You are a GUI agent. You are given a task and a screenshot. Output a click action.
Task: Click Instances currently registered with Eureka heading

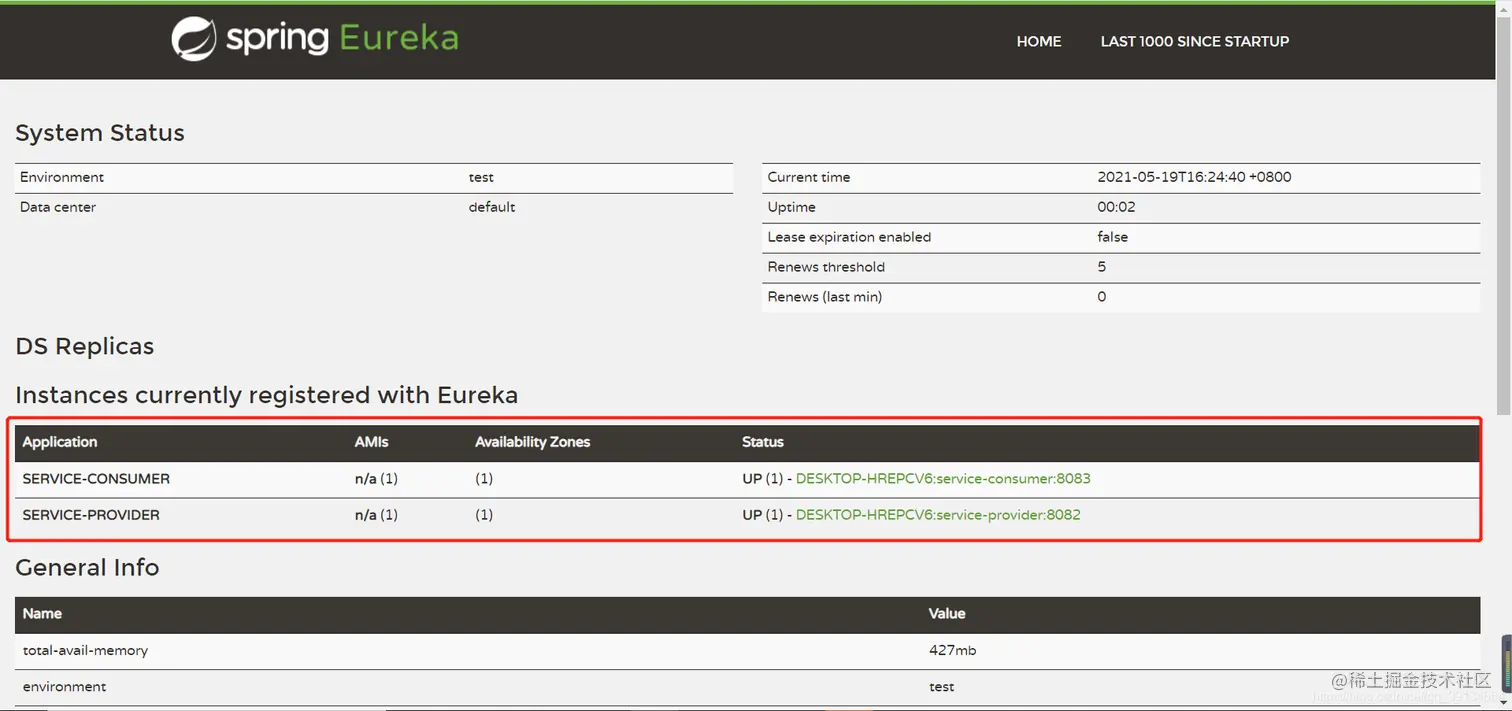267,395
